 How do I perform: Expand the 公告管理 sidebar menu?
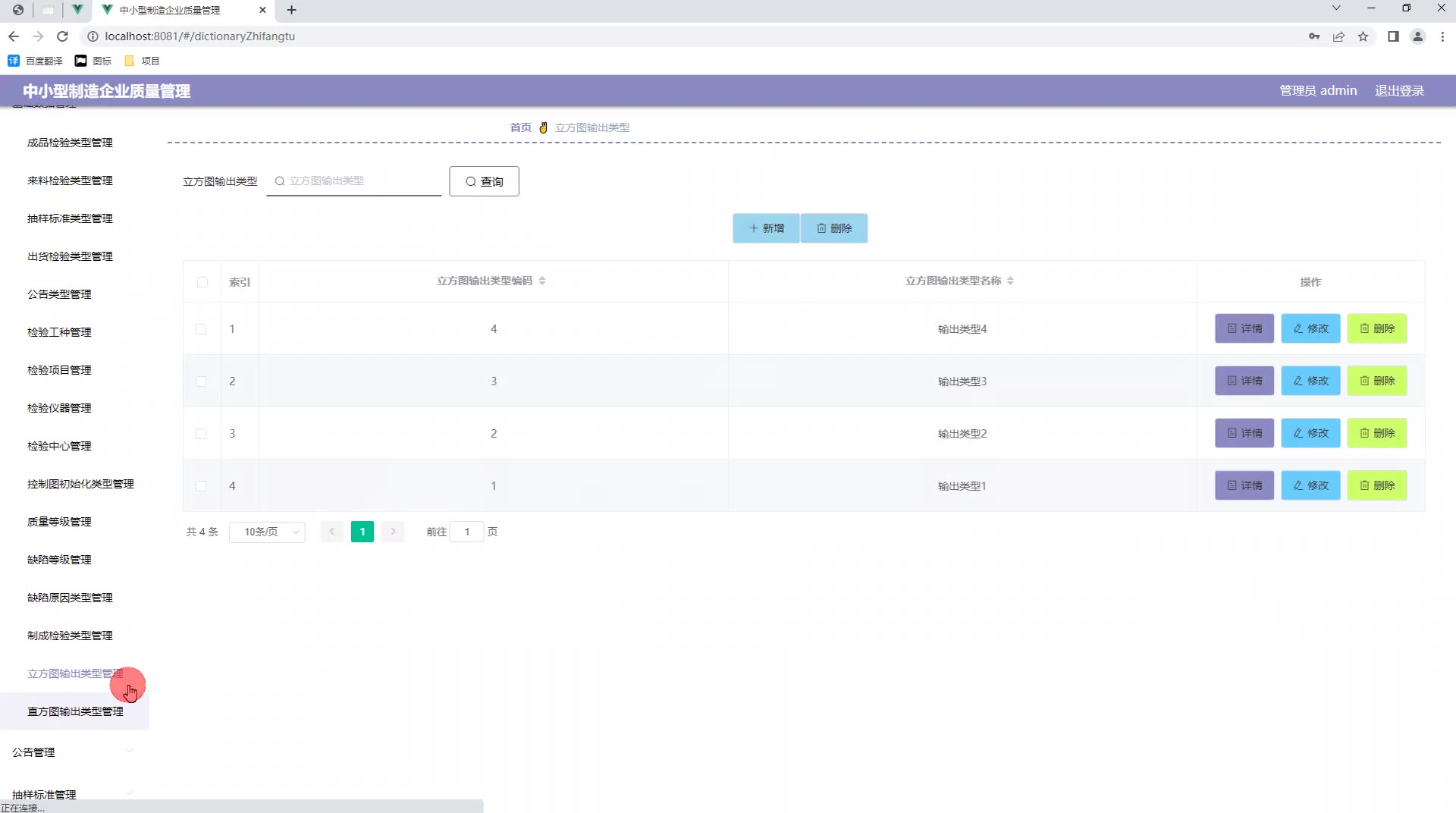click(72, 752)
